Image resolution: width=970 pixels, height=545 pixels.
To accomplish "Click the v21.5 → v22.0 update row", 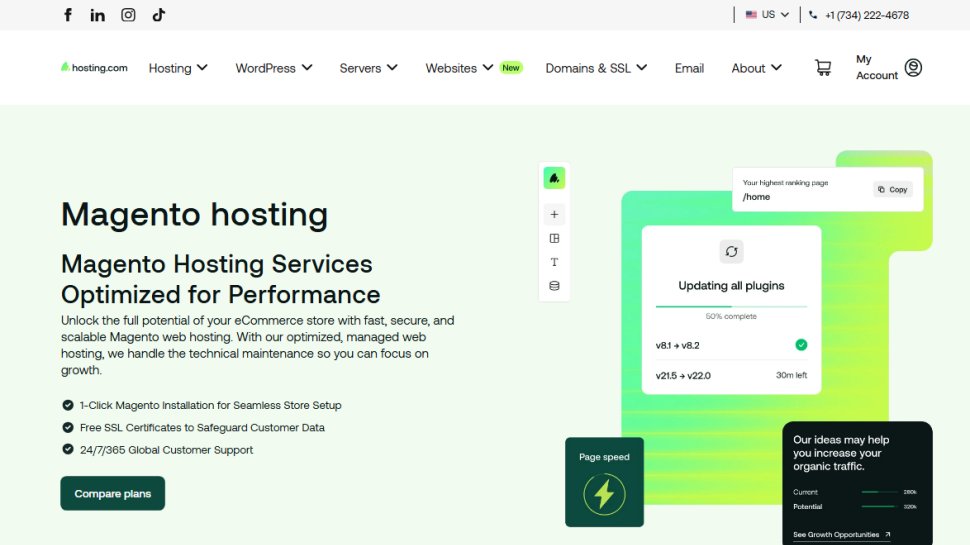I will 731,375.
